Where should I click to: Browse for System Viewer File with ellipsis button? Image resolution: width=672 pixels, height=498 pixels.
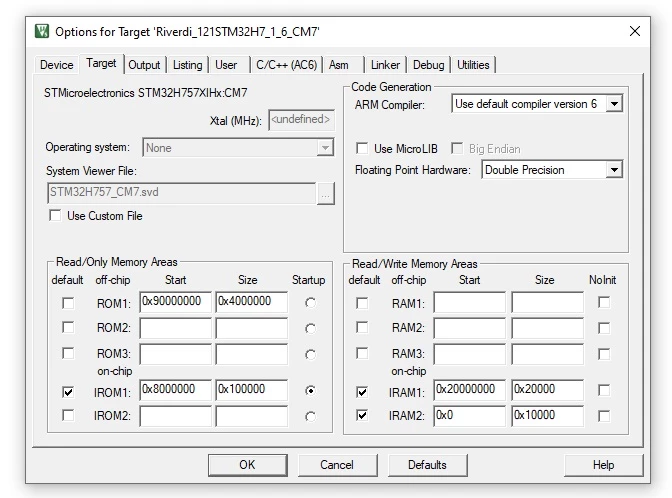pos(326,194)
